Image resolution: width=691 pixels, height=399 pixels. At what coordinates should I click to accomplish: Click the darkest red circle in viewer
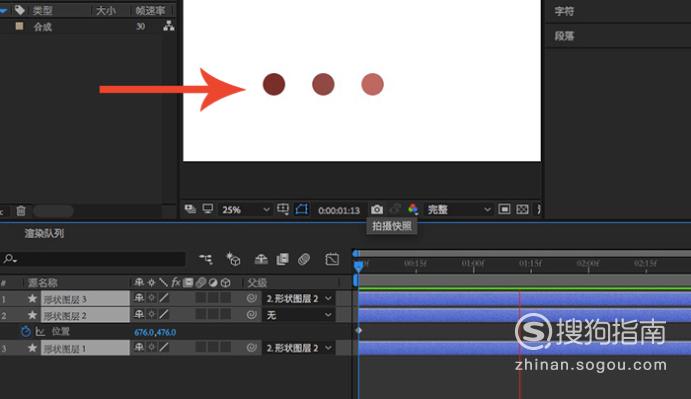tap(274, 84)
